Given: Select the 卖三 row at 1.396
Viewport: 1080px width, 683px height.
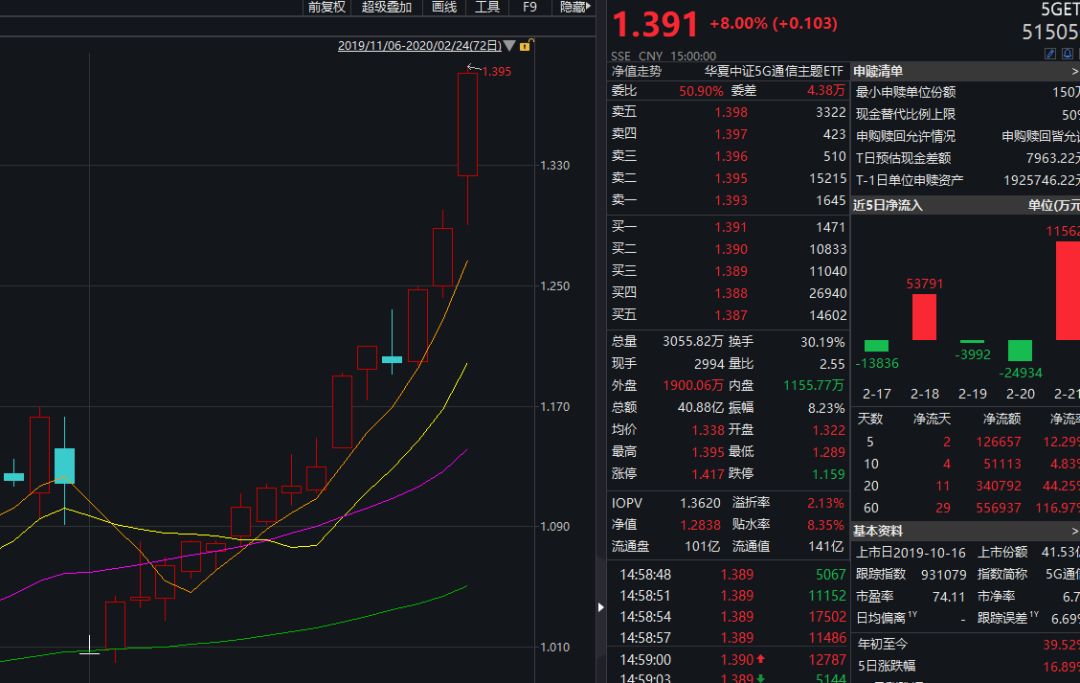Looking at the screenshot, I should (x=729, y=156).
